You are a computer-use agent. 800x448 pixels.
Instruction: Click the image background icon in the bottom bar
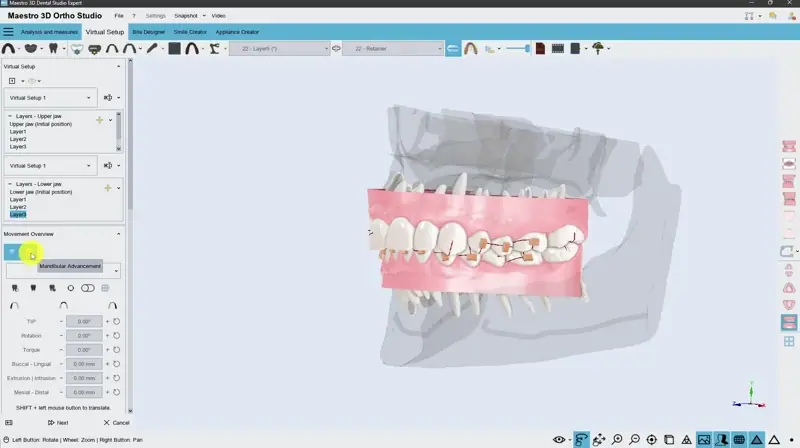704,439
